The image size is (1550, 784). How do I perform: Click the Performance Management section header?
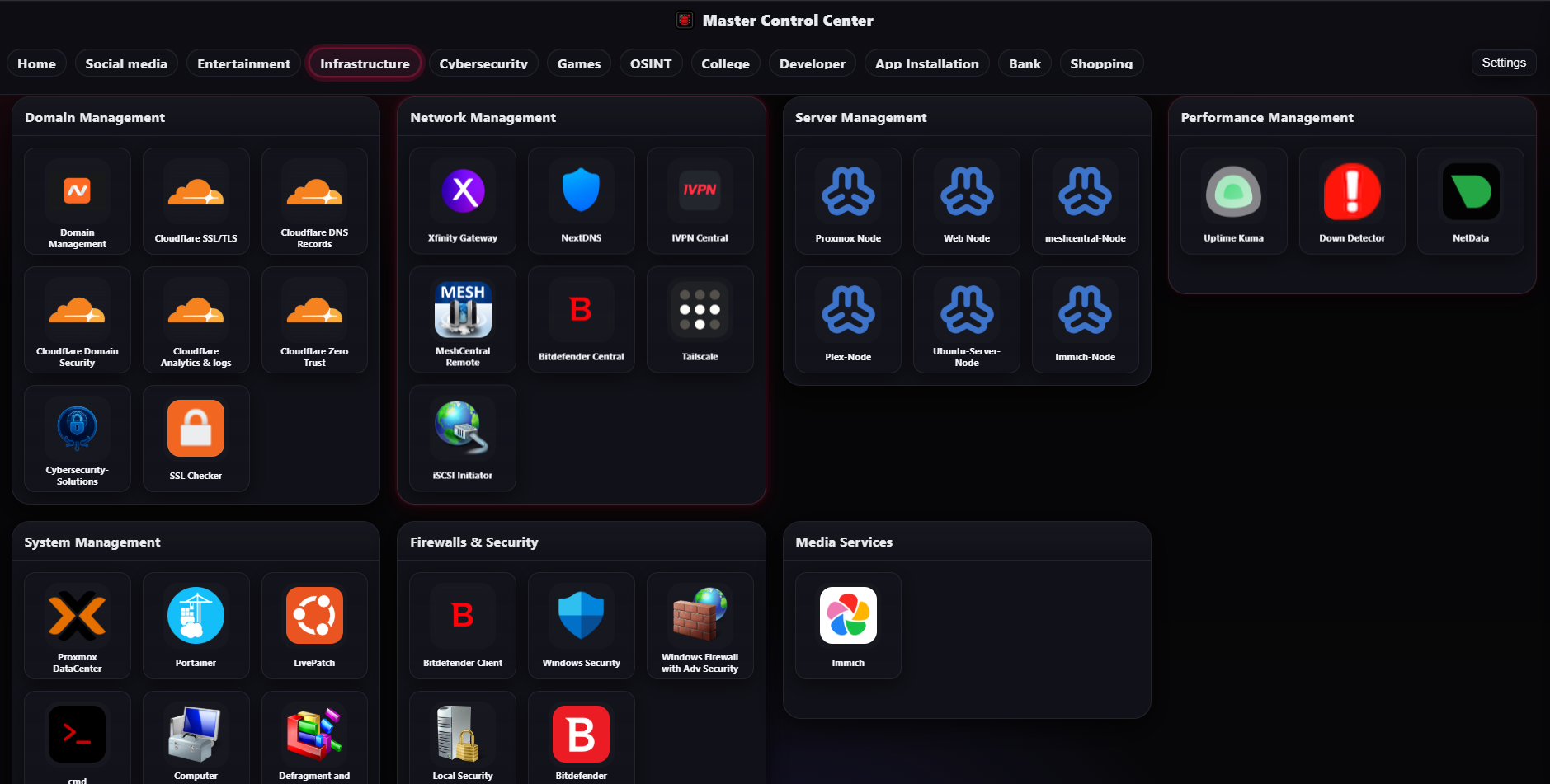(x=1267, y=117)
